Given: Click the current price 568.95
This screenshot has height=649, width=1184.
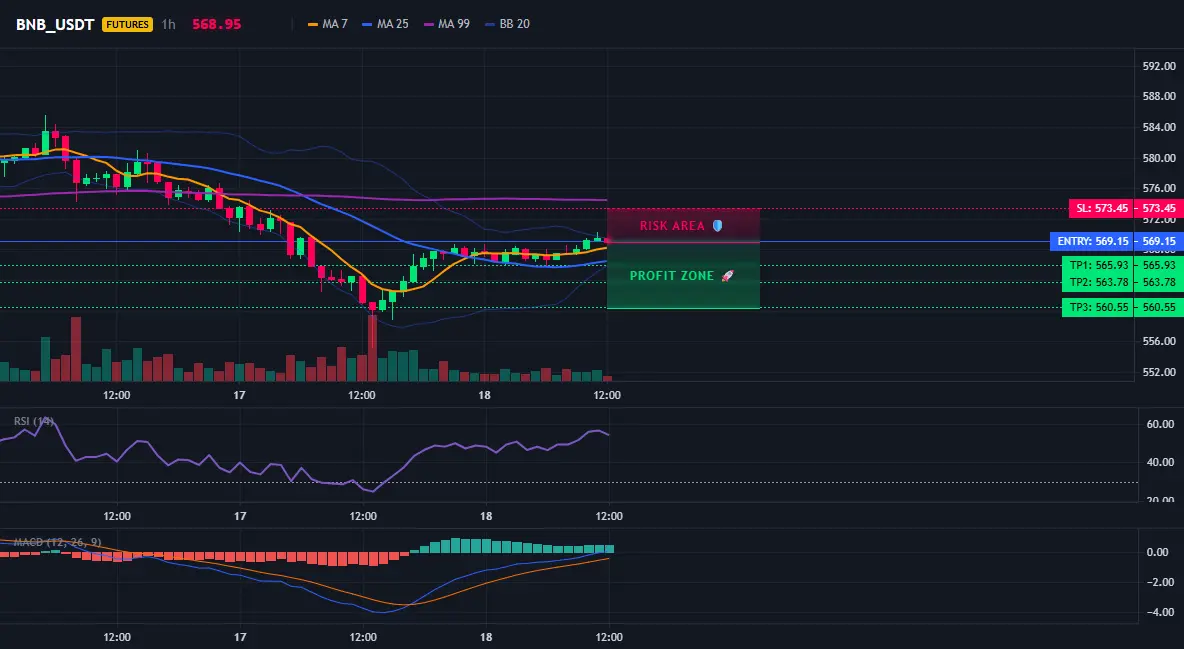Looking at the screenshot, I should click(216, 24).
